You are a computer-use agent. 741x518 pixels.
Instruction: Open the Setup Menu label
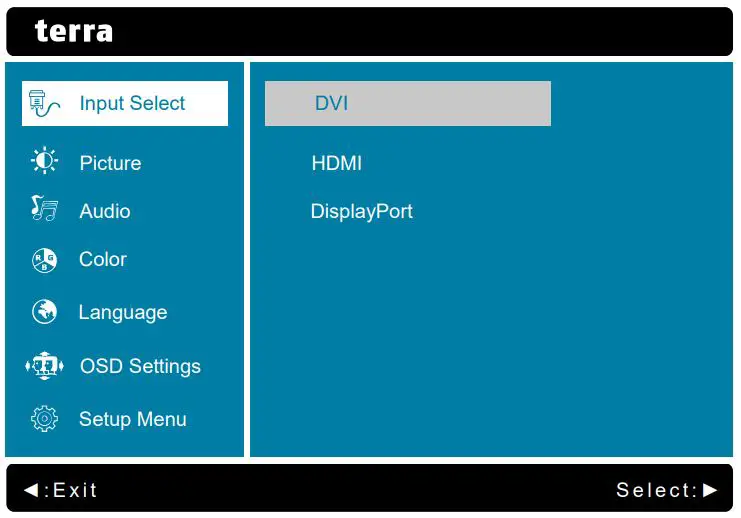click(133, 419)
